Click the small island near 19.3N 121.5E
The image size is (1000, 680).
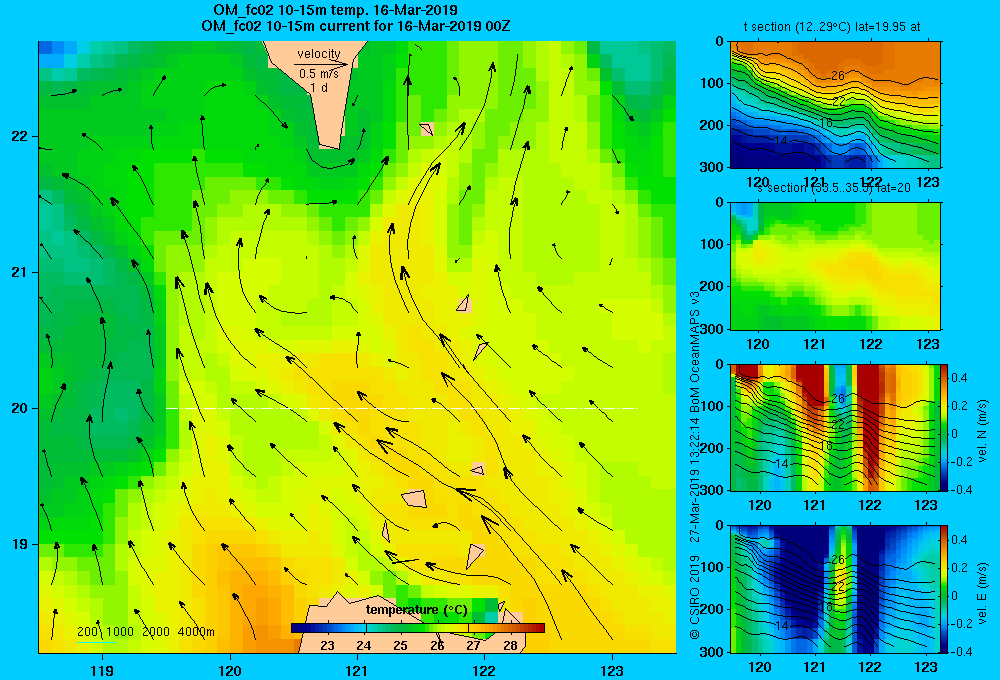coord(415,498)
